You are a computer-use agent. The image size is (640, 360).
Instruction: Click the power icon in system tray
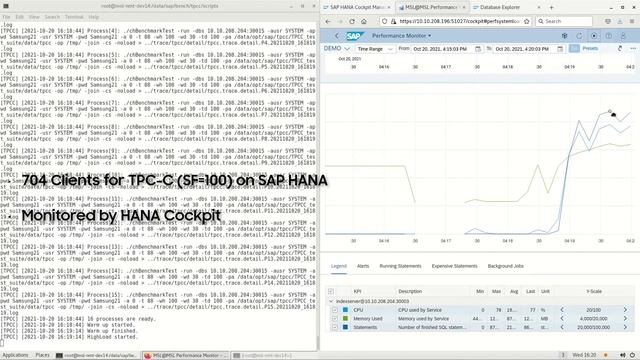coord(632,356)
